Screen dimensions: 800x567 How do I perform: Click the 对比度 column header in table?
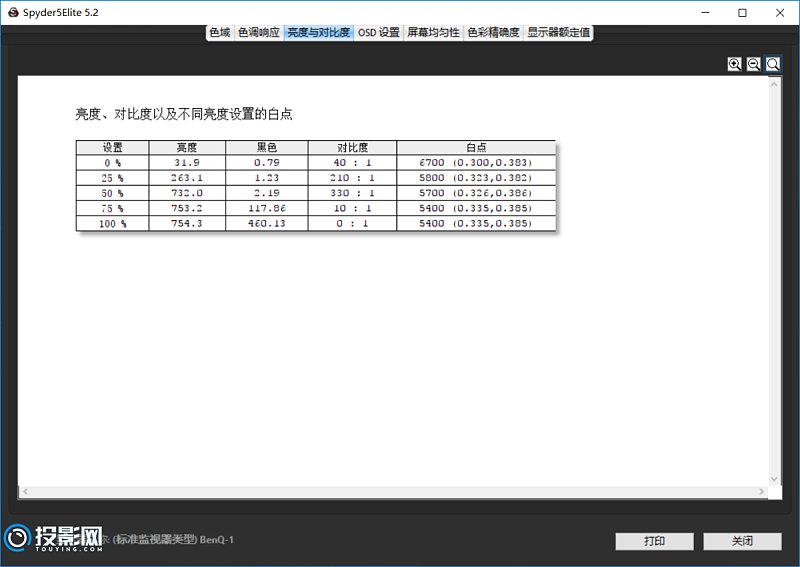point(352,147)
